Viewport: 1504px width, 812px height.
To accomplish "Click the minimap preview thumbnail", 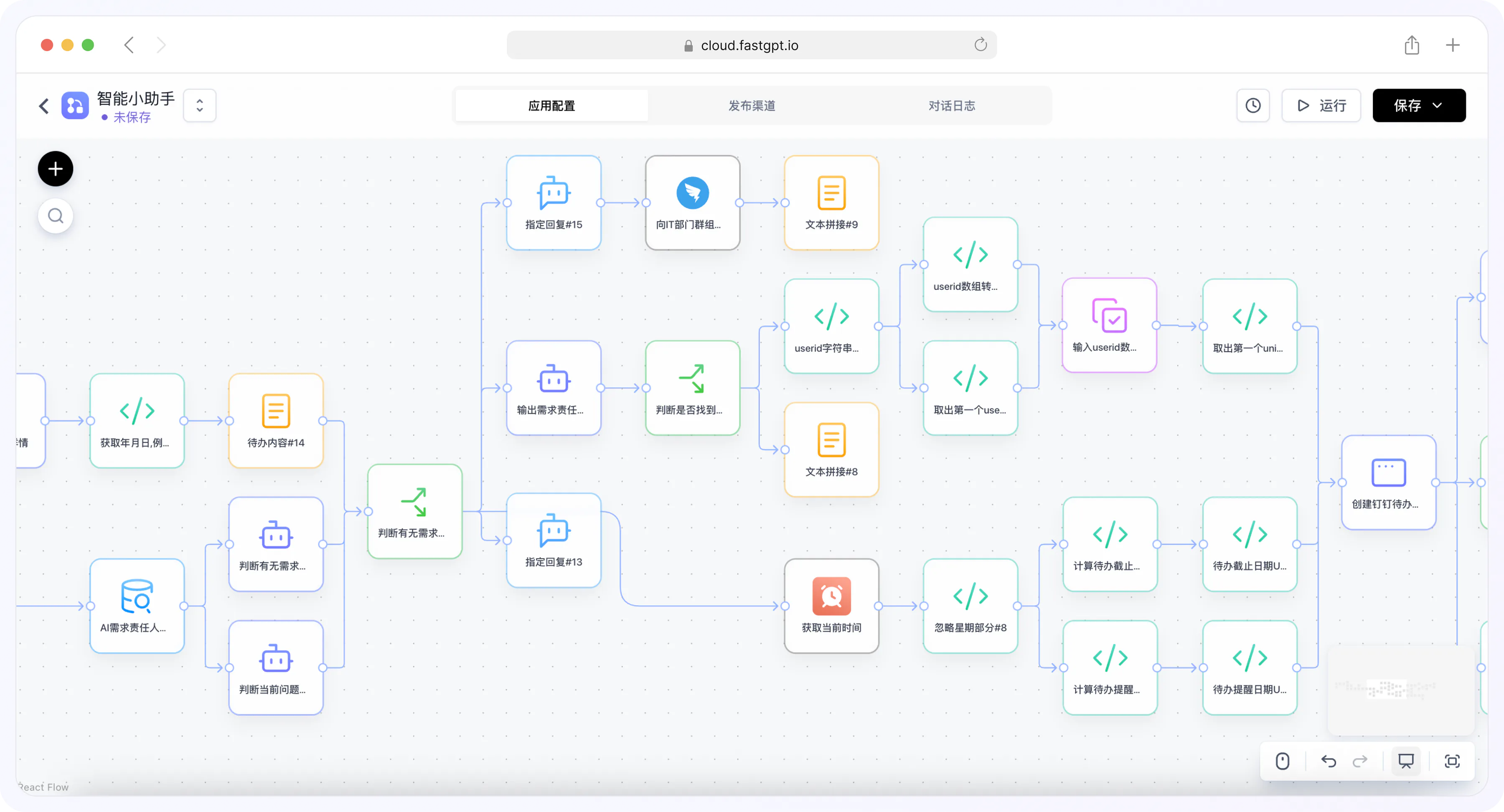I will tap(1401, 690).
